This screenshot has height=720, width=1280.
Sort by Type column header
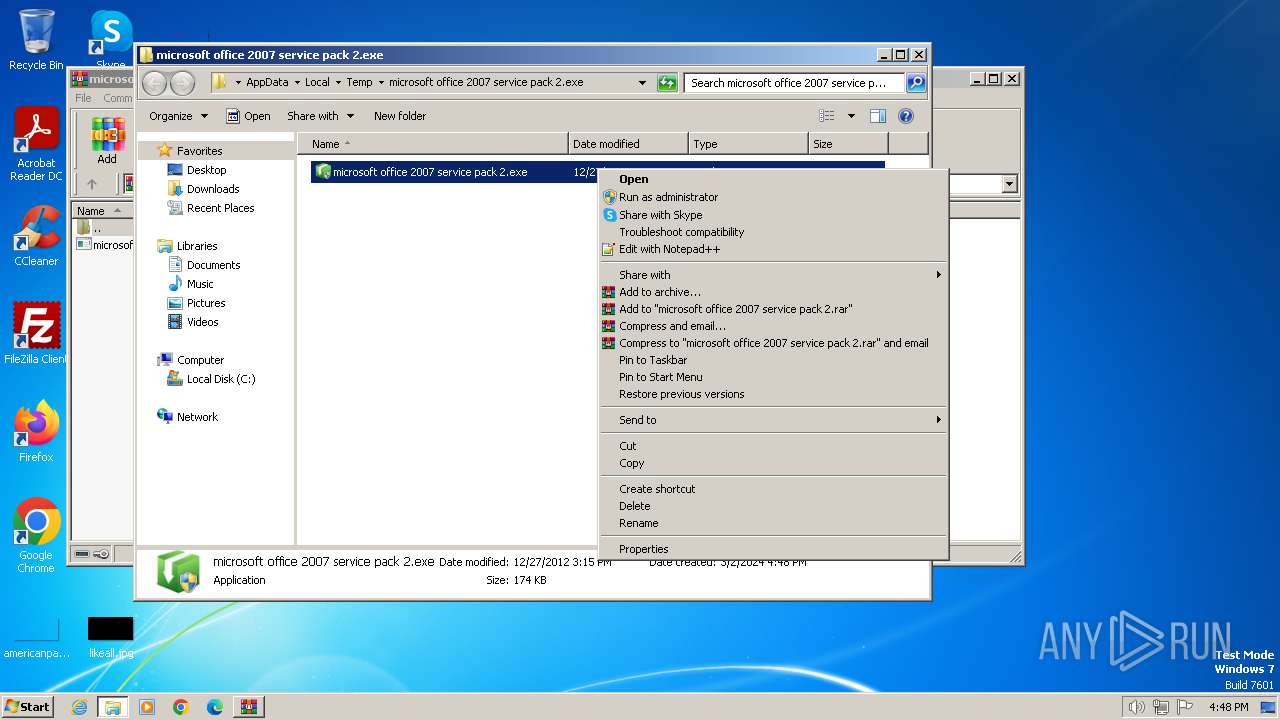748,144
